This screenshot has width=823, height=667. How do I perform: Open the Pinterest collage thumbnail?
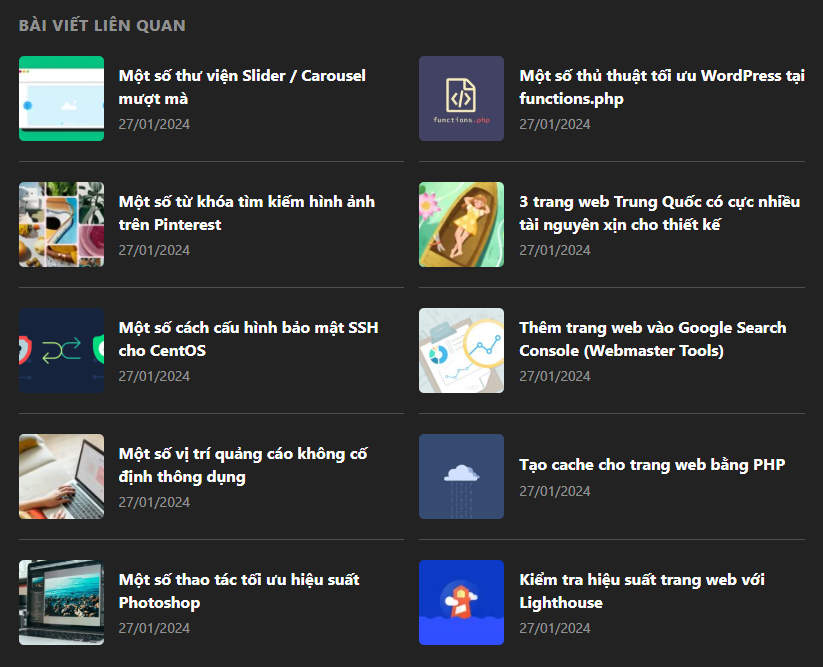point(61,225)
